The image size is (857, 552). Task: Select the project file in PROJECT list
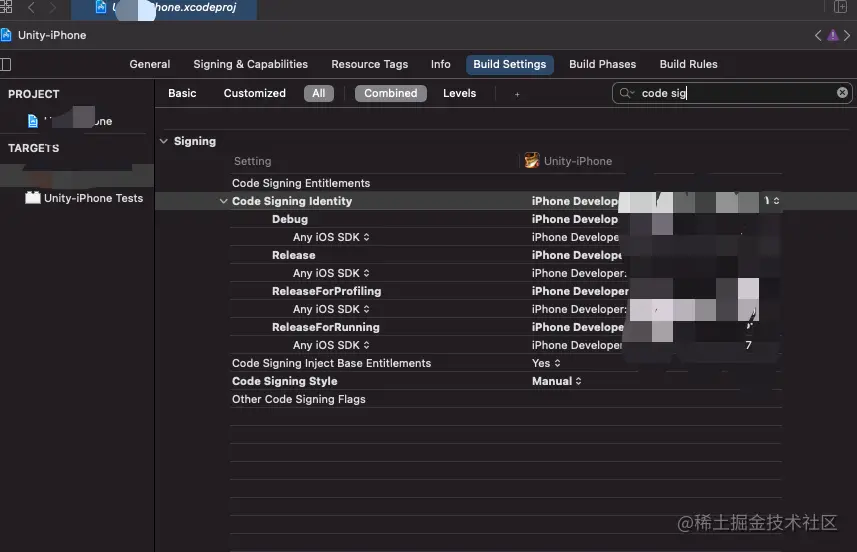pyautogui.click(x=75, y=121)
